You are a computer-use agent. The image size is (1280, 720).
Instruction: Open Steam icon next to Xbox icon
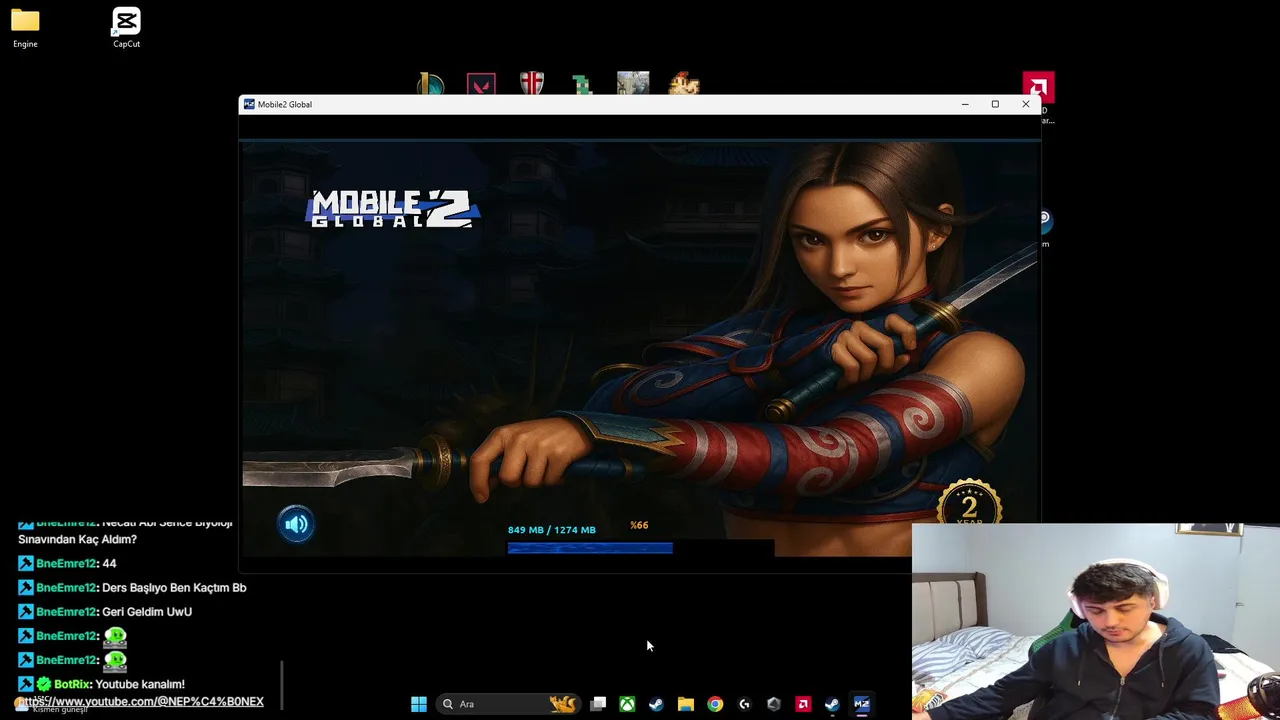[656, 704]
